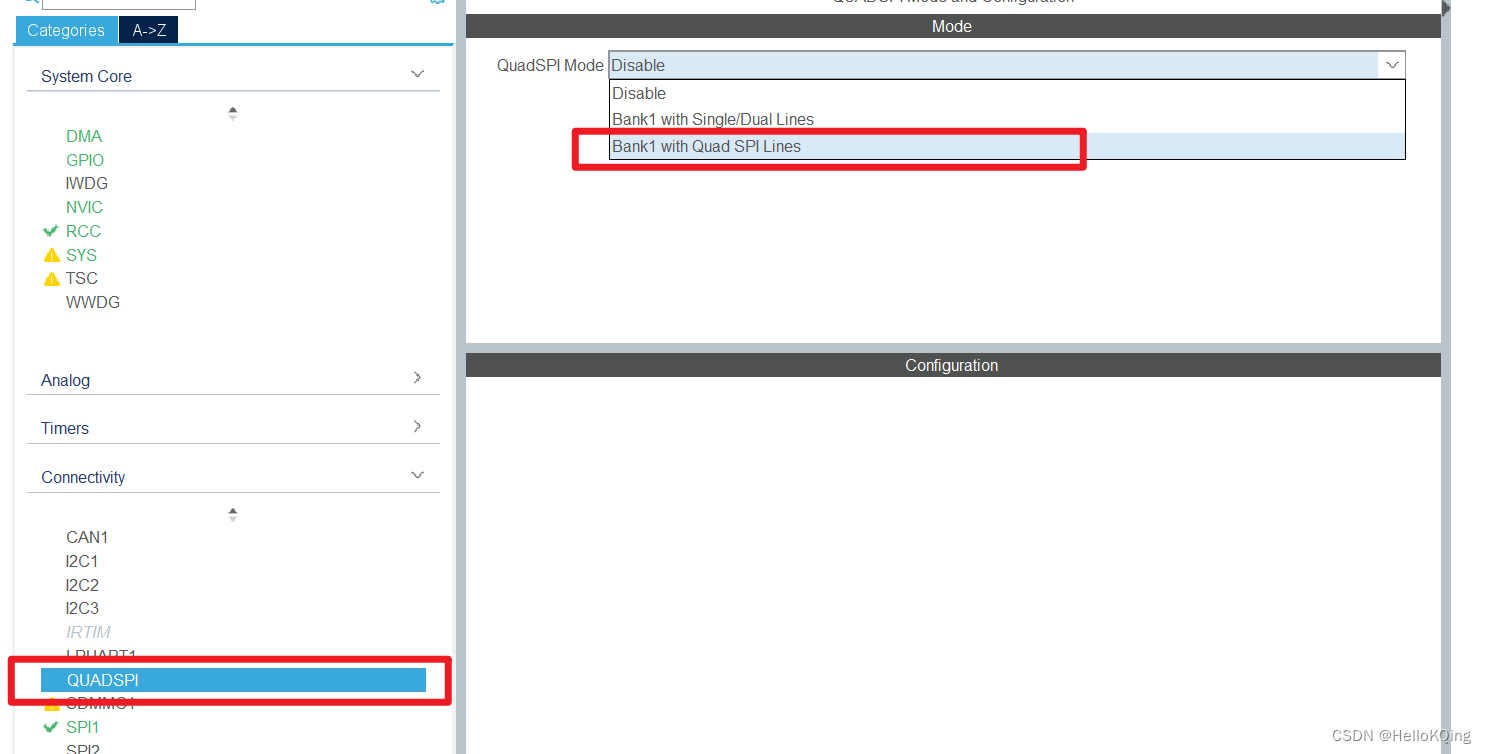Select SPI1 in Connectivity
Viewport: 1486px width, 754px height.
(x=83, y=727)
